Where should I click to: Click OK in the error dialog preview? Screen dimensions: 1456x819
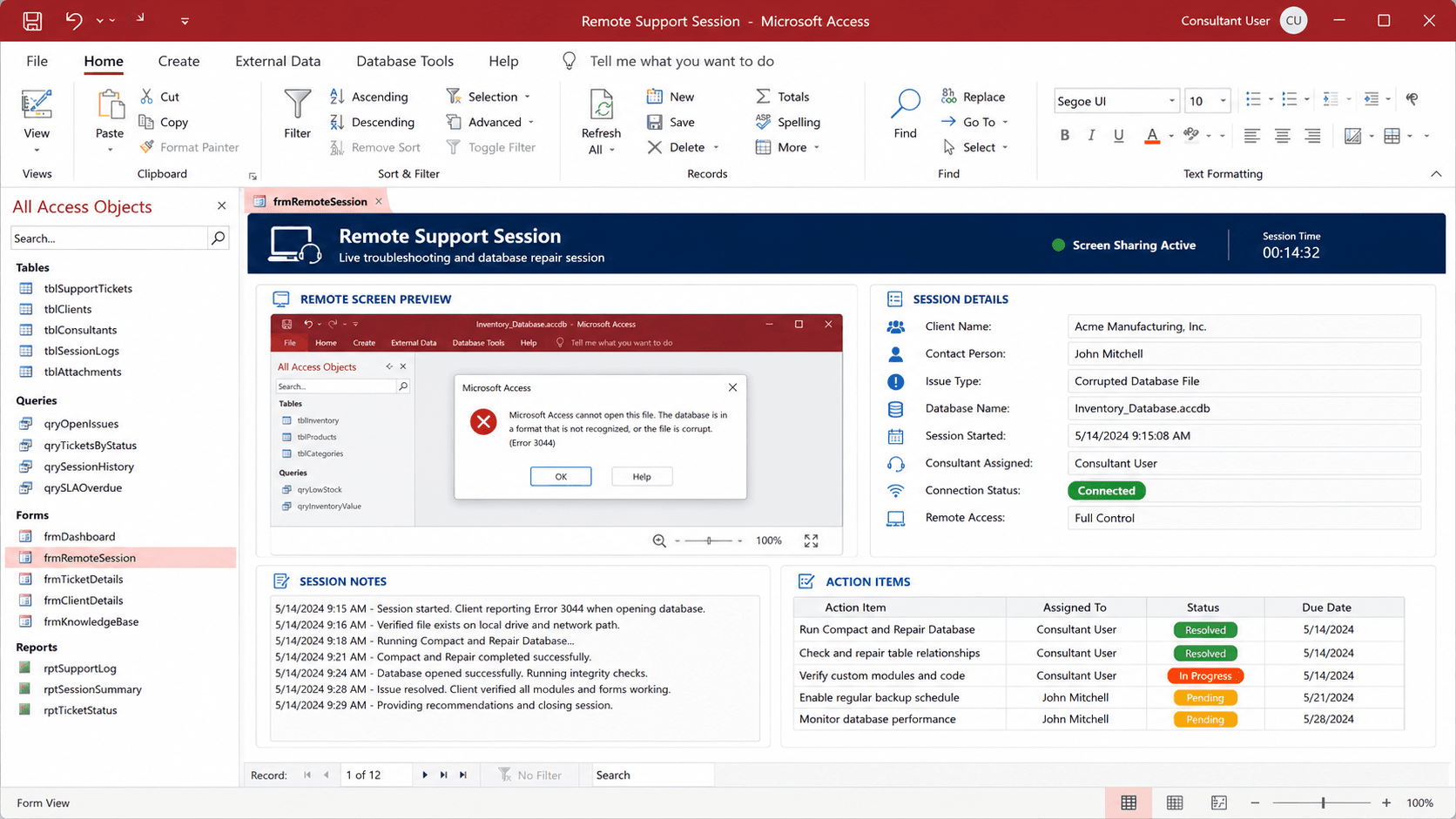[x=561, y=476]
